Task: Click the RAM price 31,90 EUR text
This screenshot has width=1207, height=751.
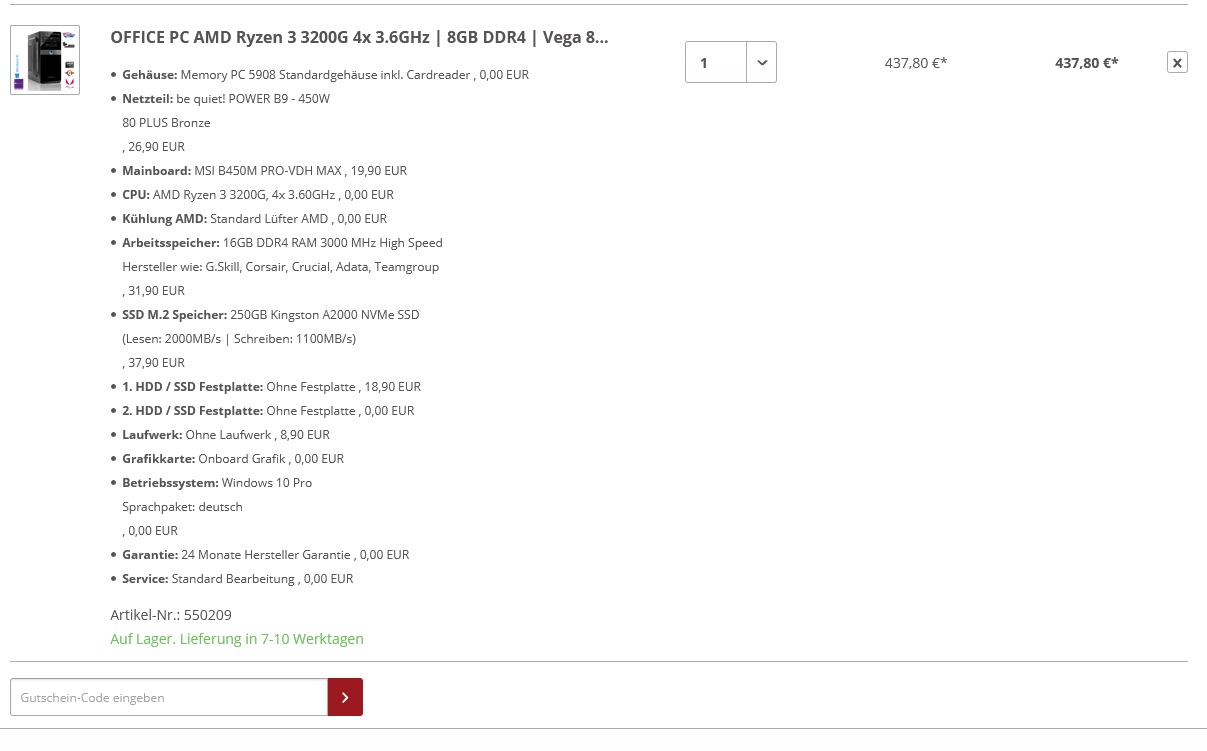Action: pos(154,291)
